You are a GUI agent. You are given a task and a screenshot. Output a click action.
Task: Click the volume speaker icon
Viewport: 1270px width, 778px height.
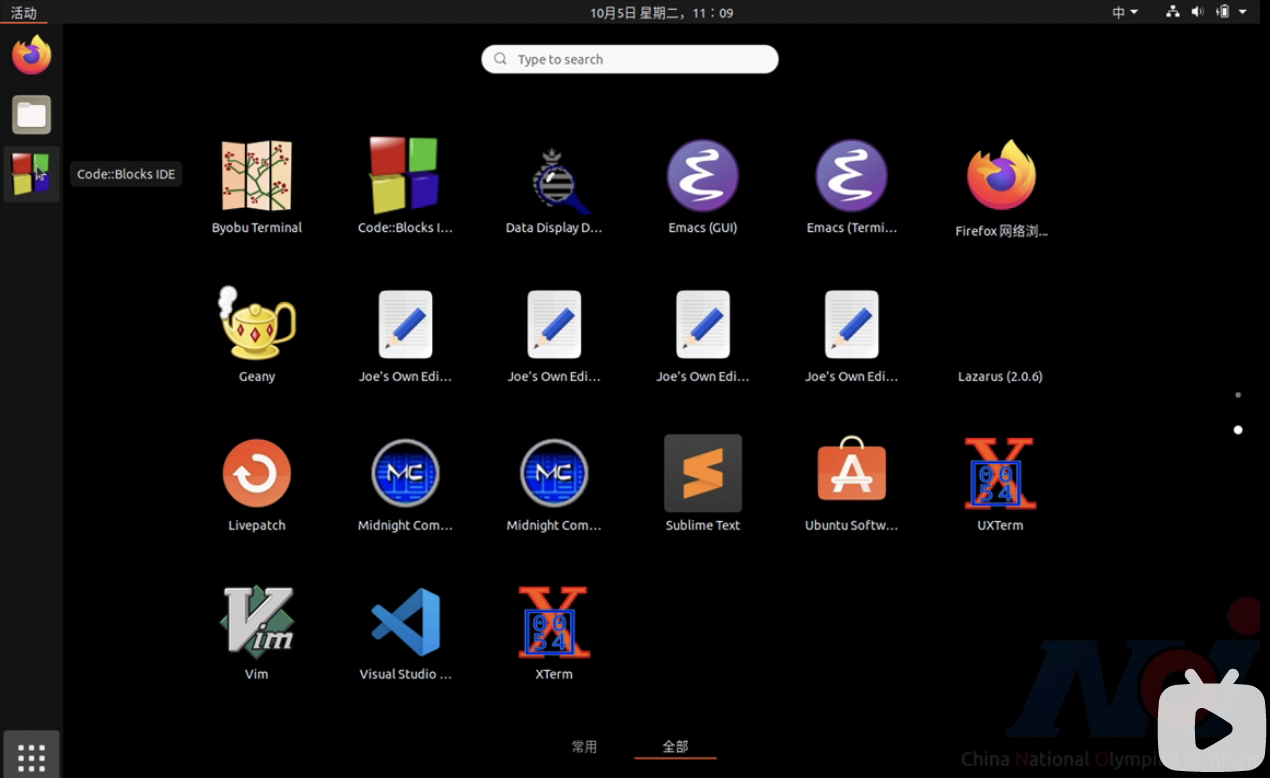click(1197, 12)
